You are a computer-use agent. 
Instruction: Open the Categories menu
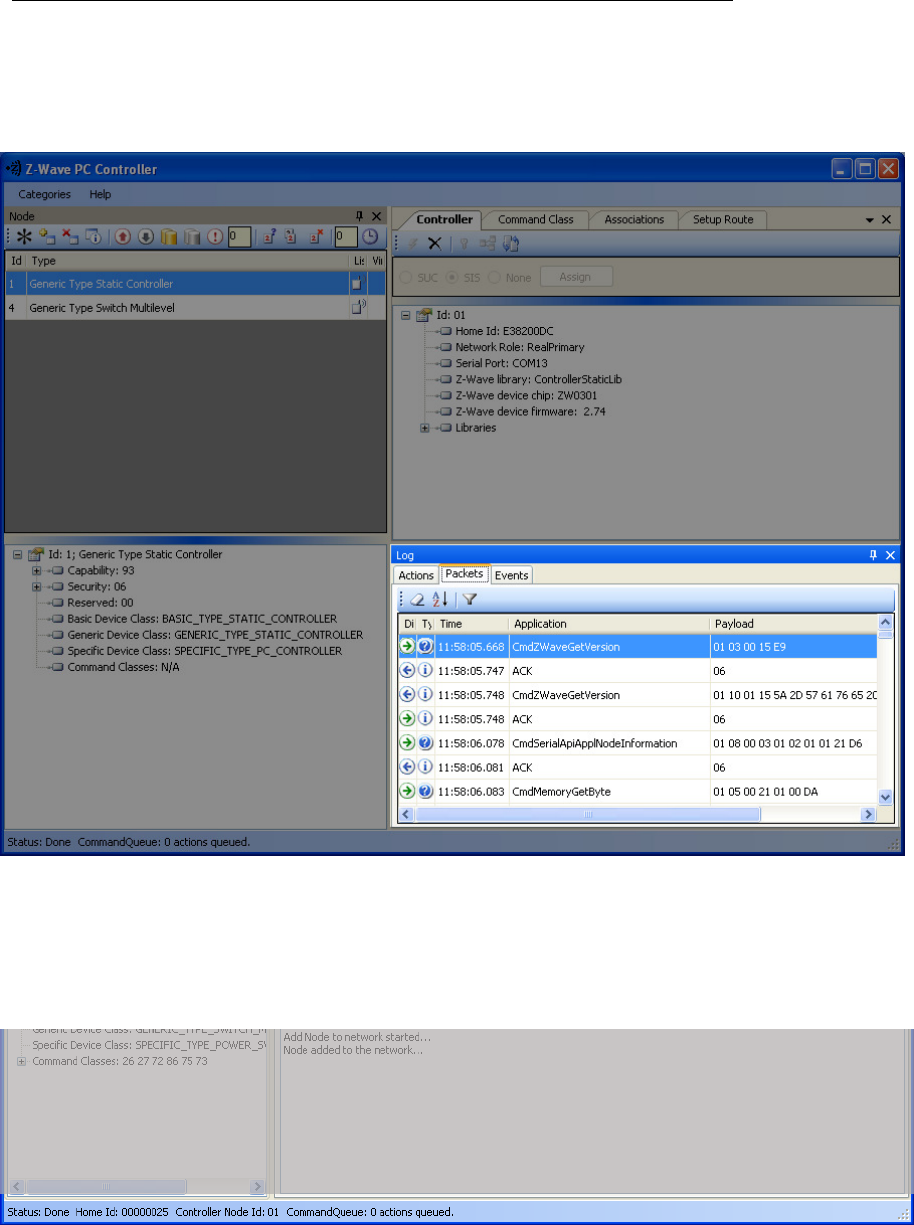tap(44, 194)
